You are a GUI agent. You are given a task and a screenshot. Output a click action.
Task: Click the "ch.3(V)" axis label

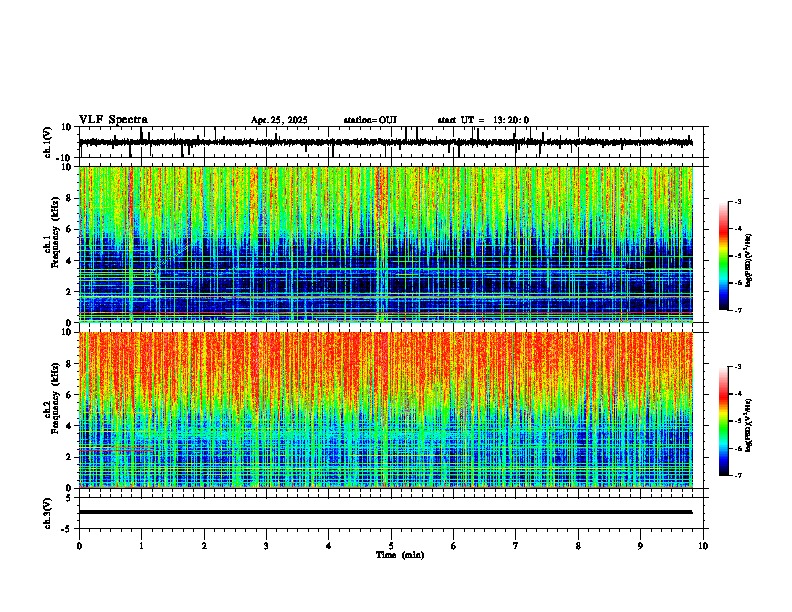click(x=48, y=513)
